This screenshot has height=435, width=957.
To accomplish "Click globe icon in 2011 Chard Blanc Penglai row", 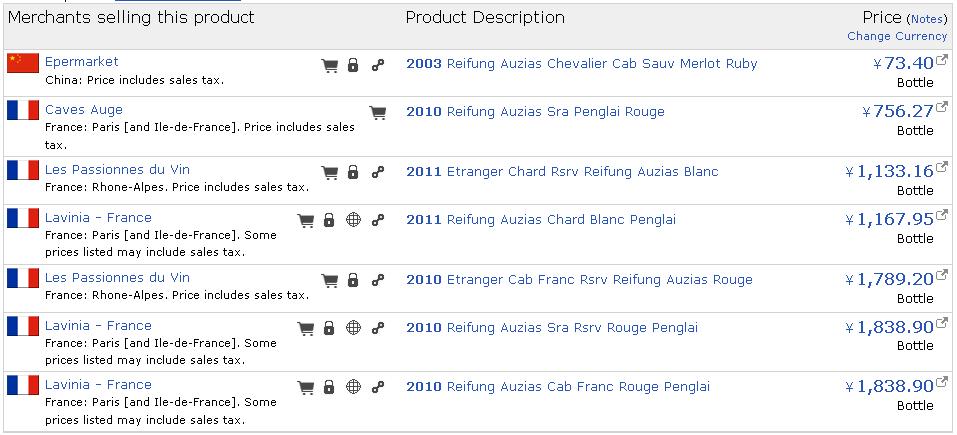I will pyautogui.click(x=353, y=220).
